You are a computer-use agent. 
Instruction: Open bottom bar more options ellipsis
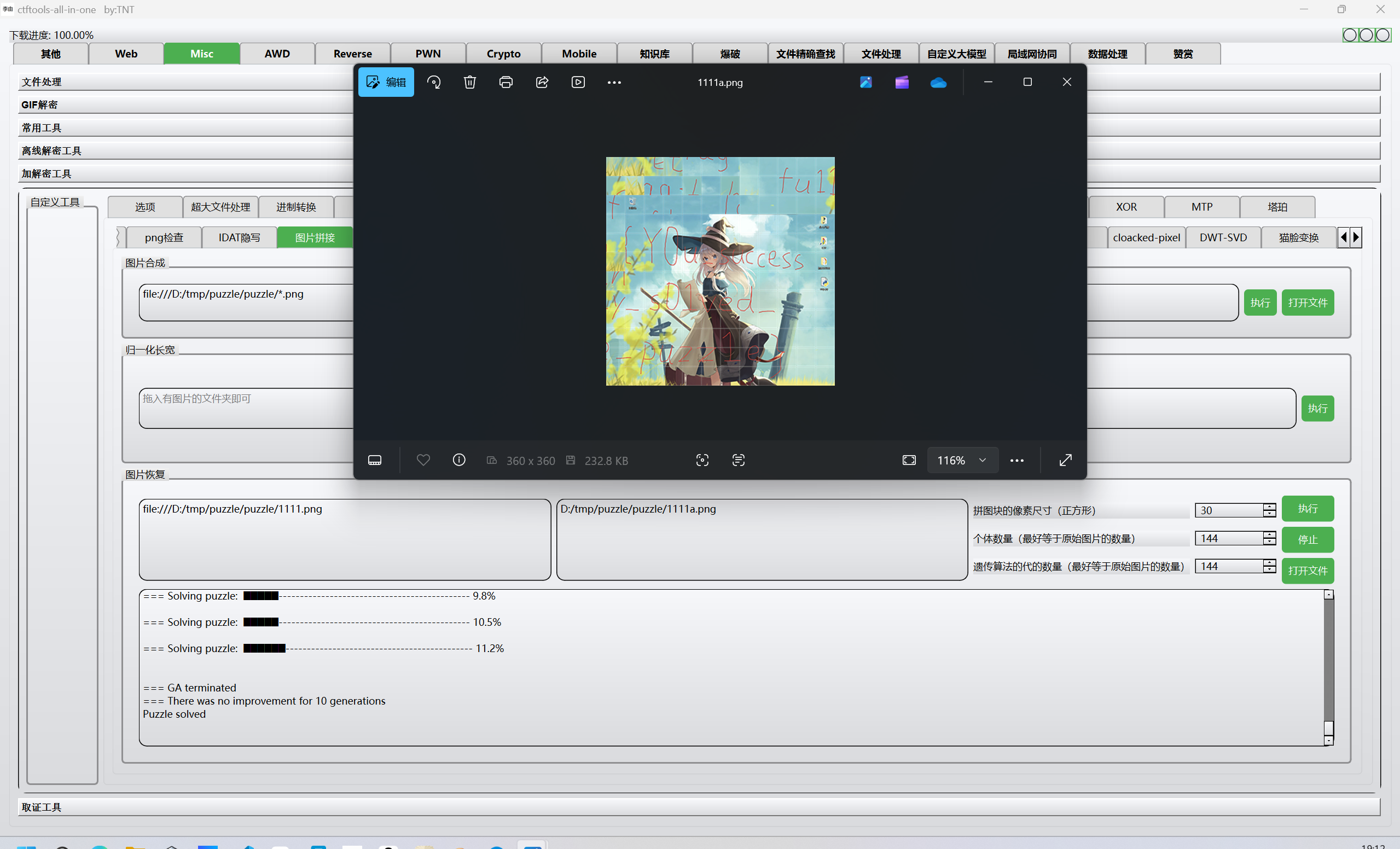[1017, 460]
